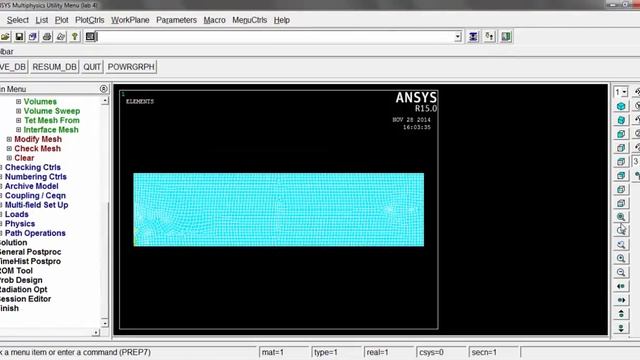Click the mat=1 status bar field
Viewport: 640px width, 360px height.
(x=284, y=352)
